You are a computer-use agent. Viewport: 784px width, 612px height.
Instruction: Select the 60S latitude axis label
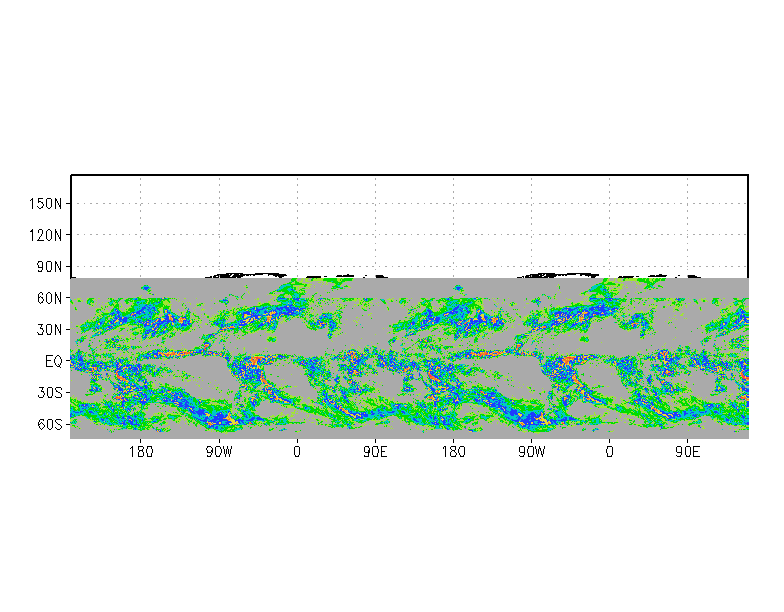pyautogui.click(x=50, y=424)
